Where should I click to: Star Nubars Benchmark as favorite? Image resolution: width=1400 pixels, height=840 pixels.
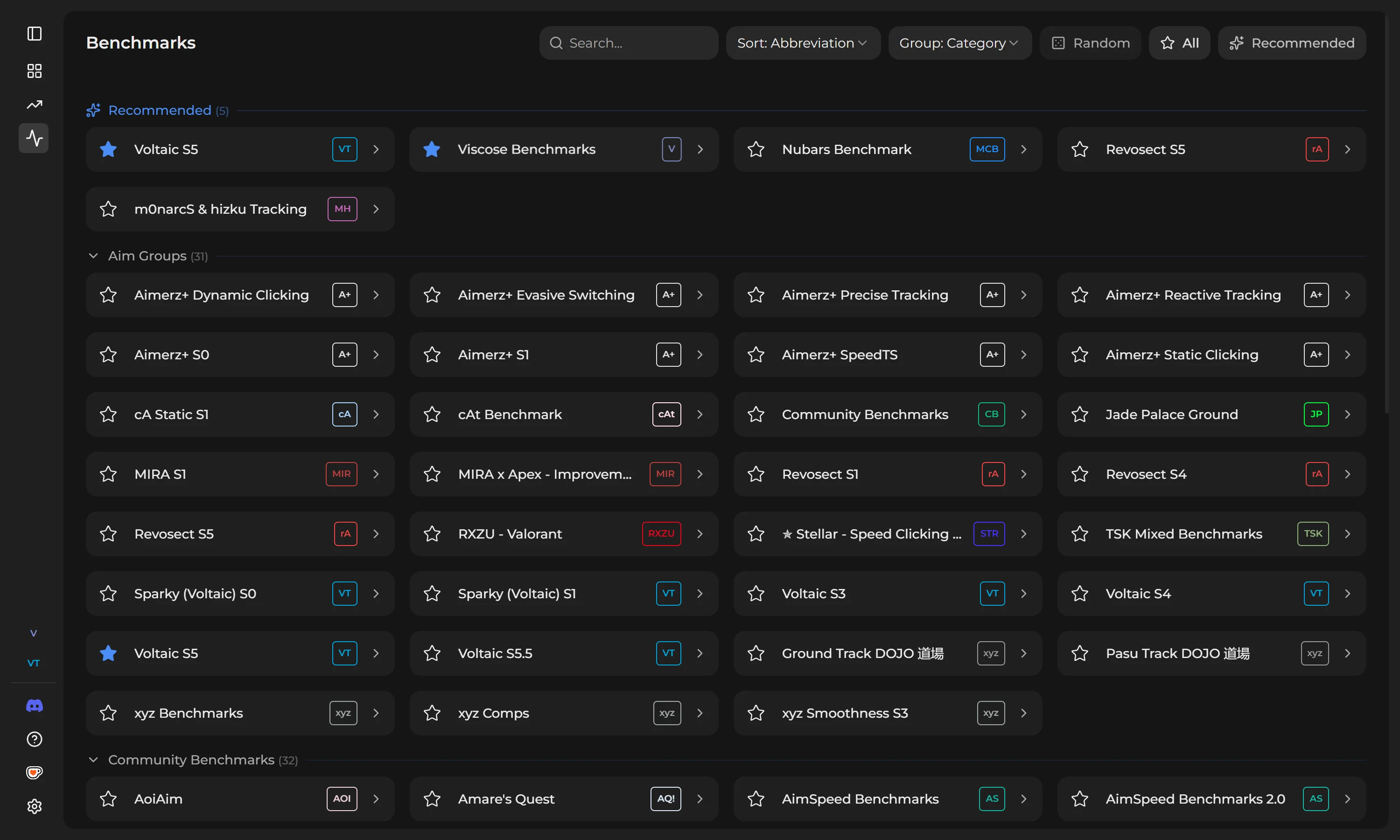click(x=756, y=149)
